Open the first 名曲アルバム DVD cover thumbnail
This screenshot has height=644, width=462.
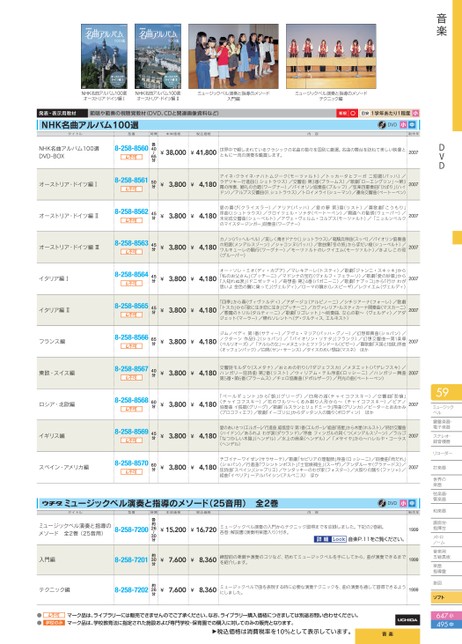tap(104, 56)
